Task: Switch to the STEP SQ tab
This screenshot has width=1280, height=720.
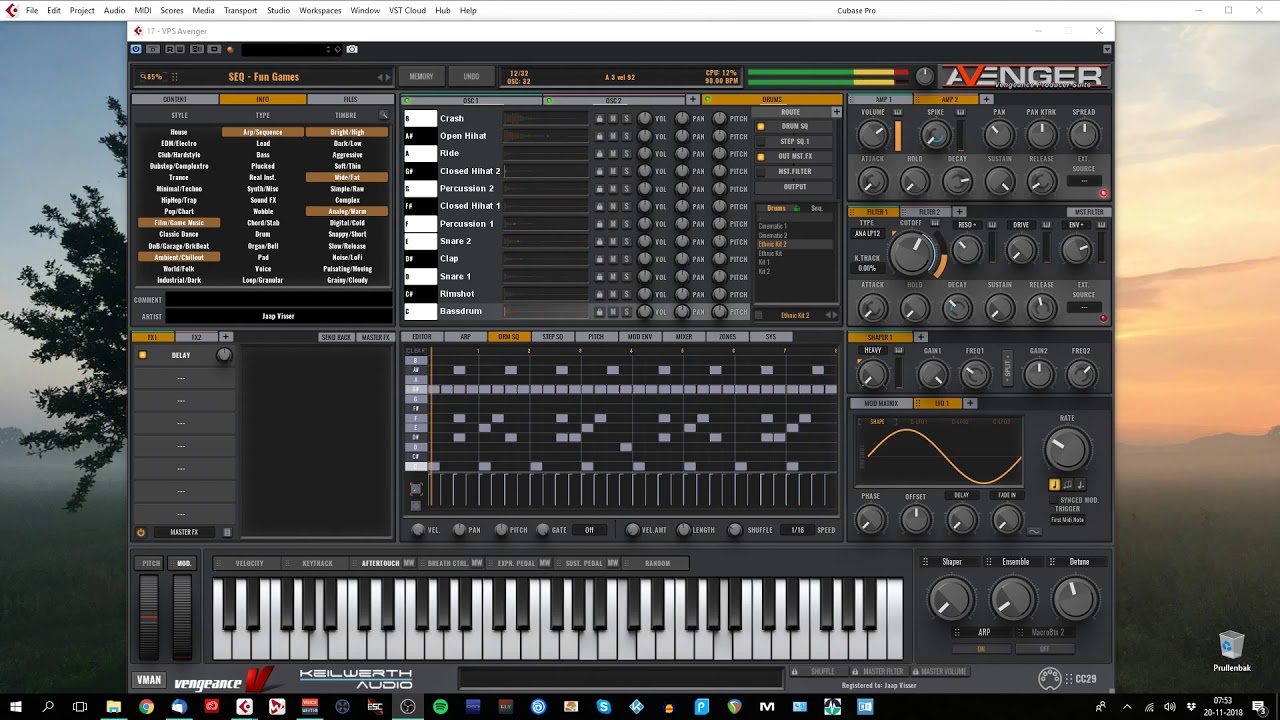Action: point(553,337)
